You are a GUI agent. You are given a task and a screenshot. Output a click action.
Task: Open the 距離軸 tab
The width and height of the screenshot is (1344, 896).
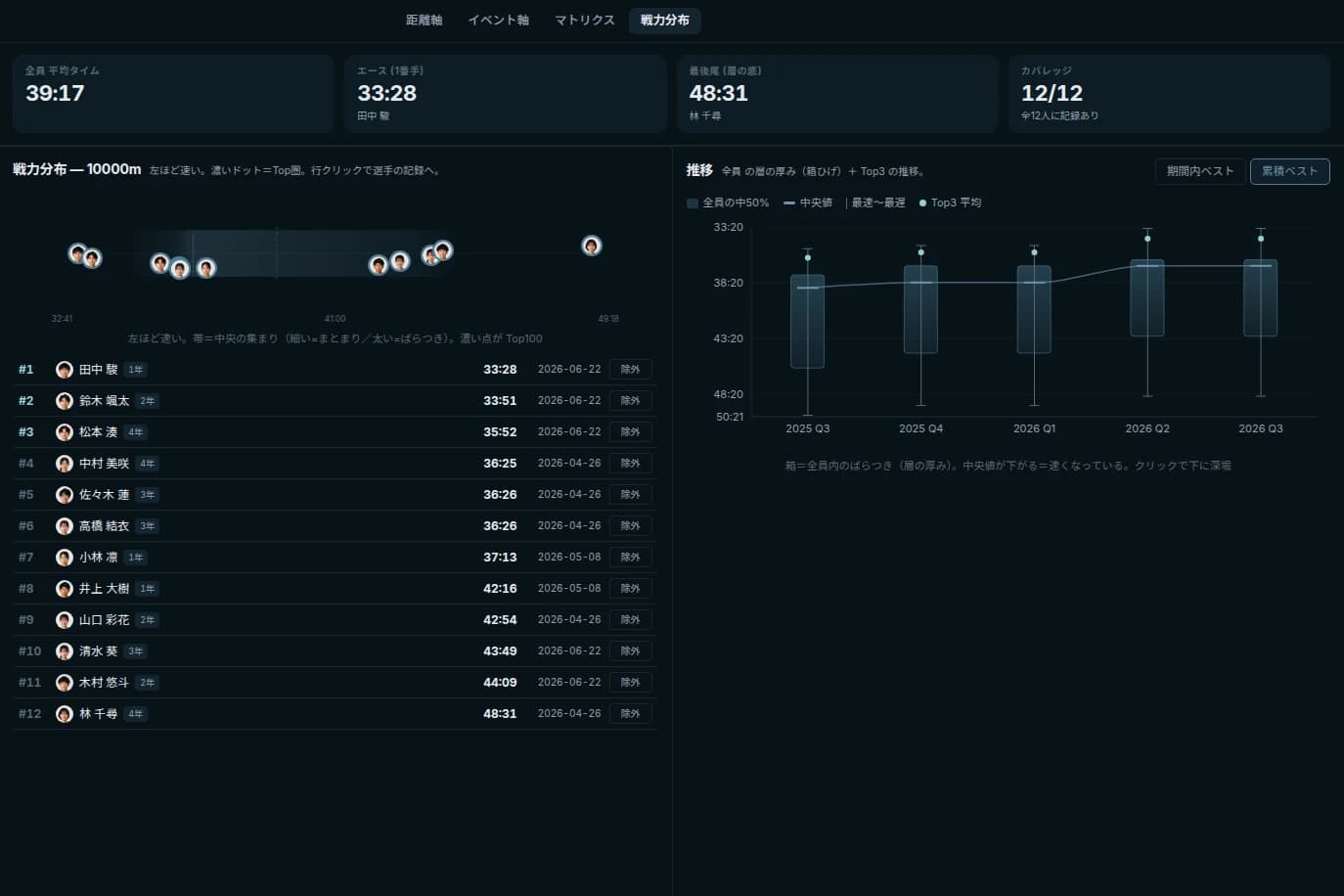pyautogui.click(x=425, y=20)
